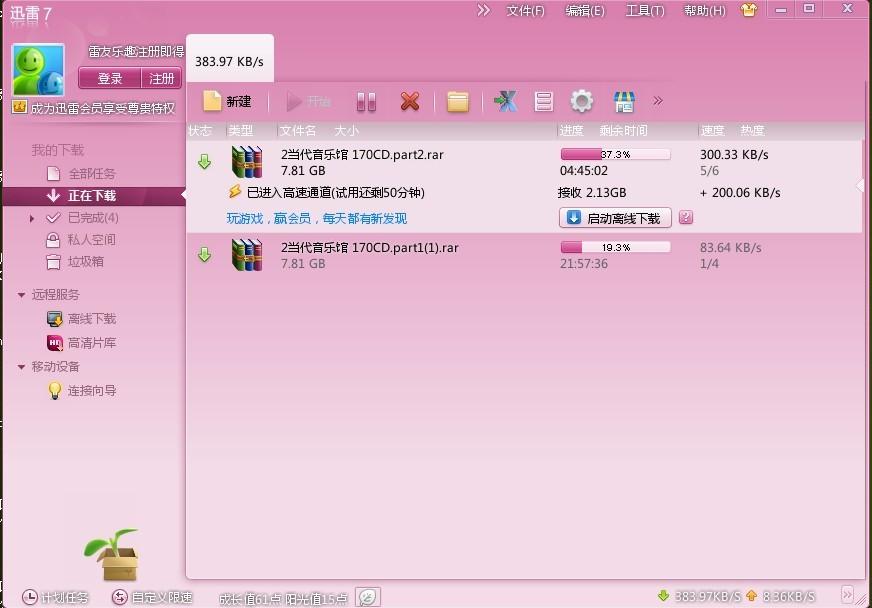Click the part2.rar WinRAR file icon
The height and width of the screenshot is (608, 872).
point(247,162)
